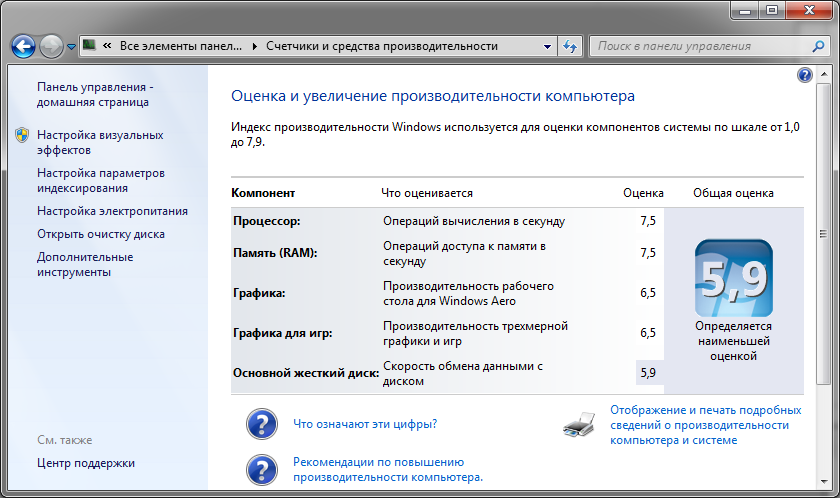Viewport: 840px width, 498px height.
Task: Expand arrow after "Все элементы панел..." breadcrumb
Action: (x=253, y=46)
